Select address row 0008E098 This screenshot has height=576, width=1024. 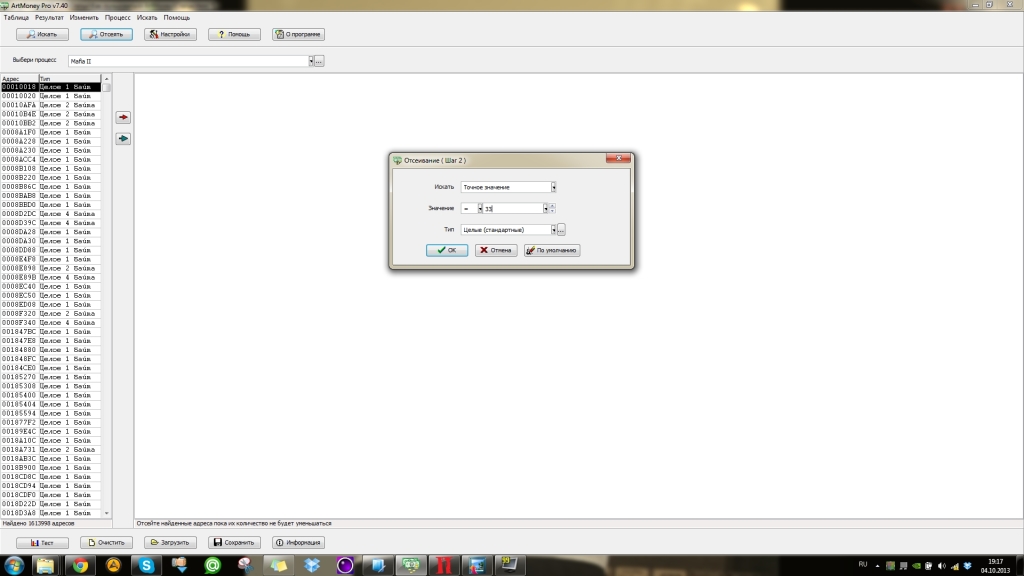[x=51, y=268]
